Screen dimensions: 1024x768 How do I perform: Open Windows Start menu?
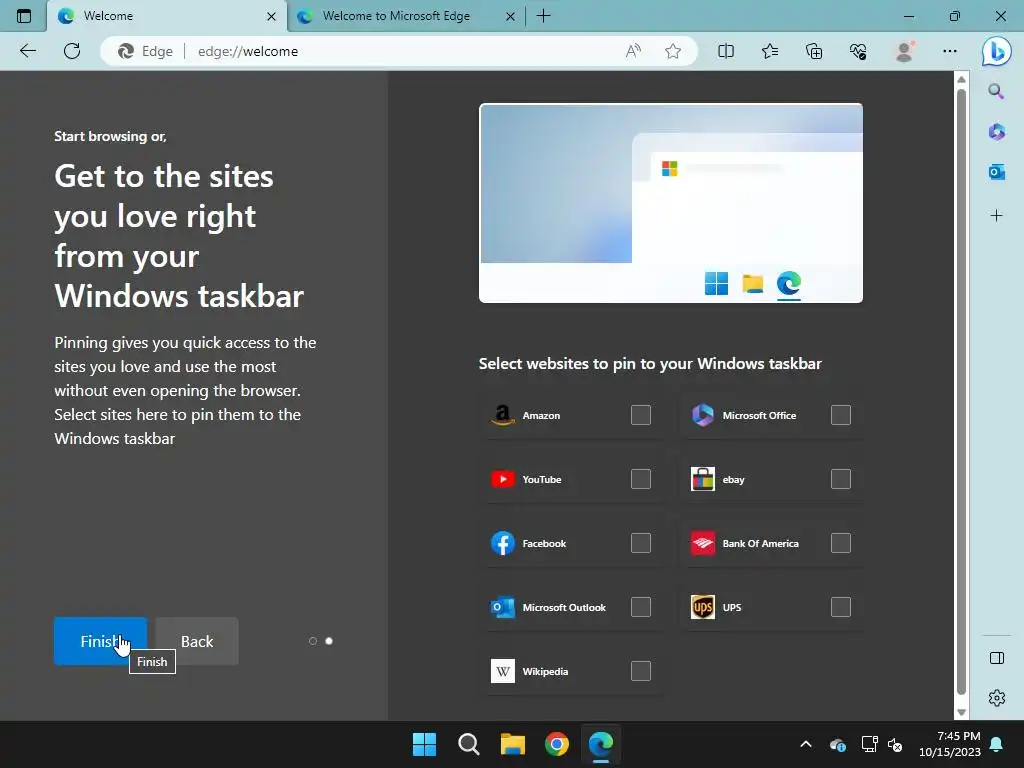pos(424,744)
